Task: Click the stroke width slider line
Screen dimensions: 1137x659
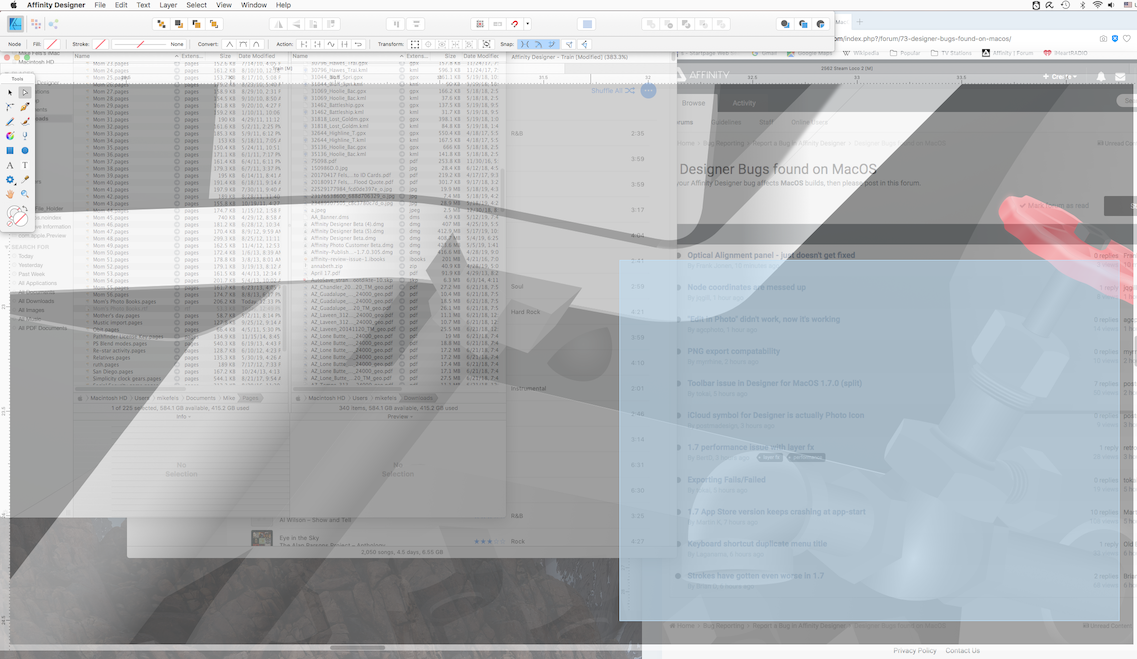Action: [x=140, y=44]
